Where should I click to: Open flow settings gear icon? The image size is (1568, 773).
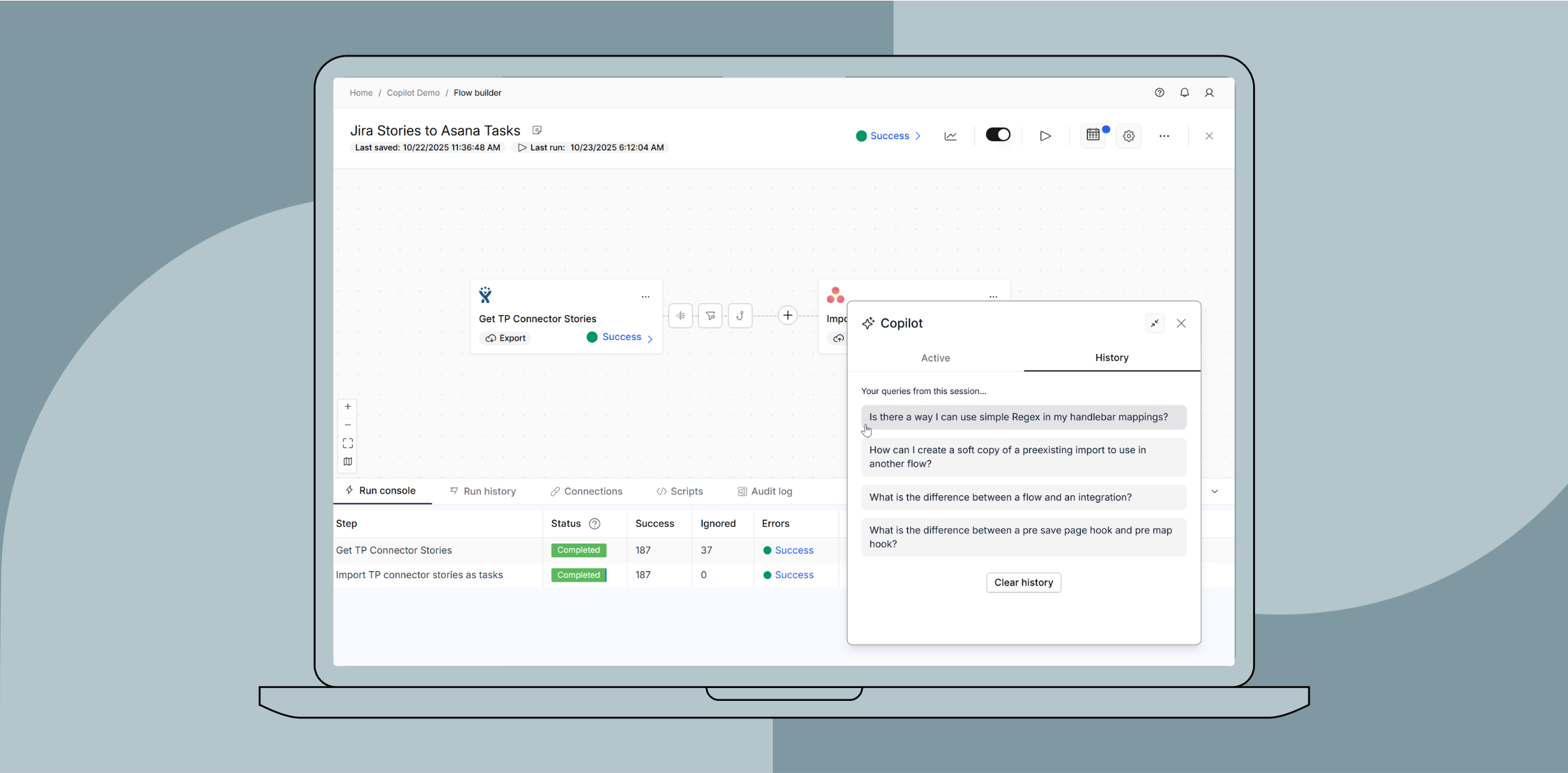pyautogui.click(x=1128, y=136)
